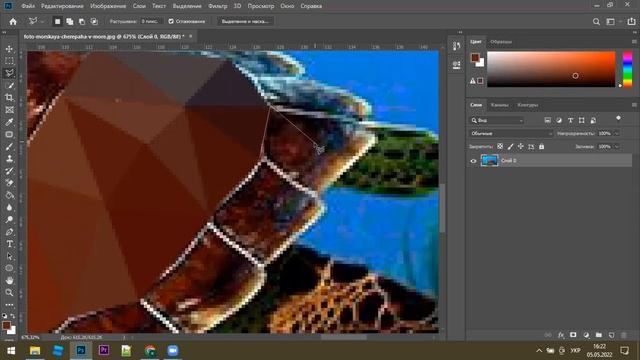This screenshot has height=360, width=640.
Task: Select the Healing patch tool
Action: pyautogui.click(x=9, y=134)
